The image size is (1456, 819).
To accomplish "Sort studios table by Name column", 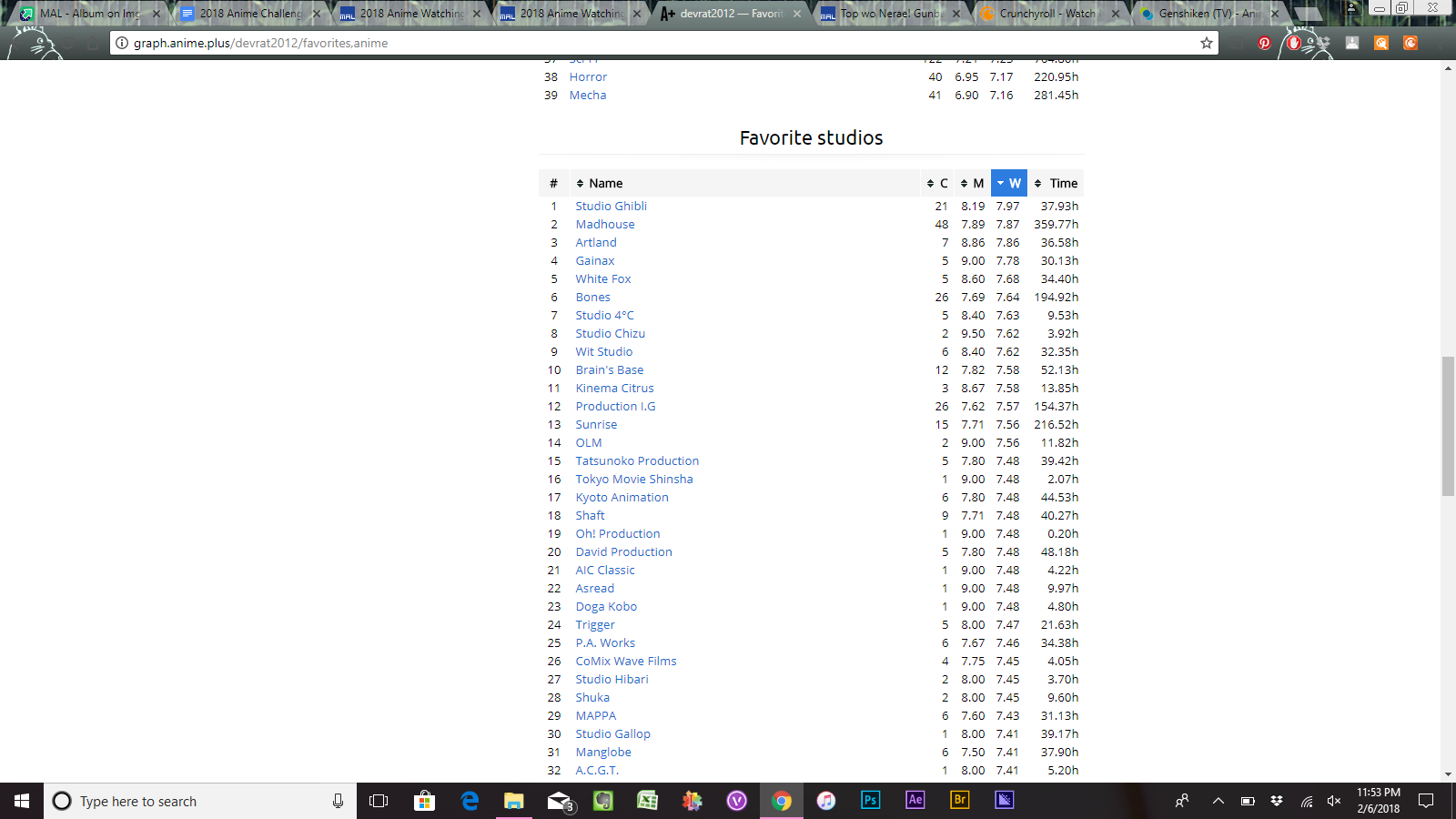I will click(x=605, y=183).
